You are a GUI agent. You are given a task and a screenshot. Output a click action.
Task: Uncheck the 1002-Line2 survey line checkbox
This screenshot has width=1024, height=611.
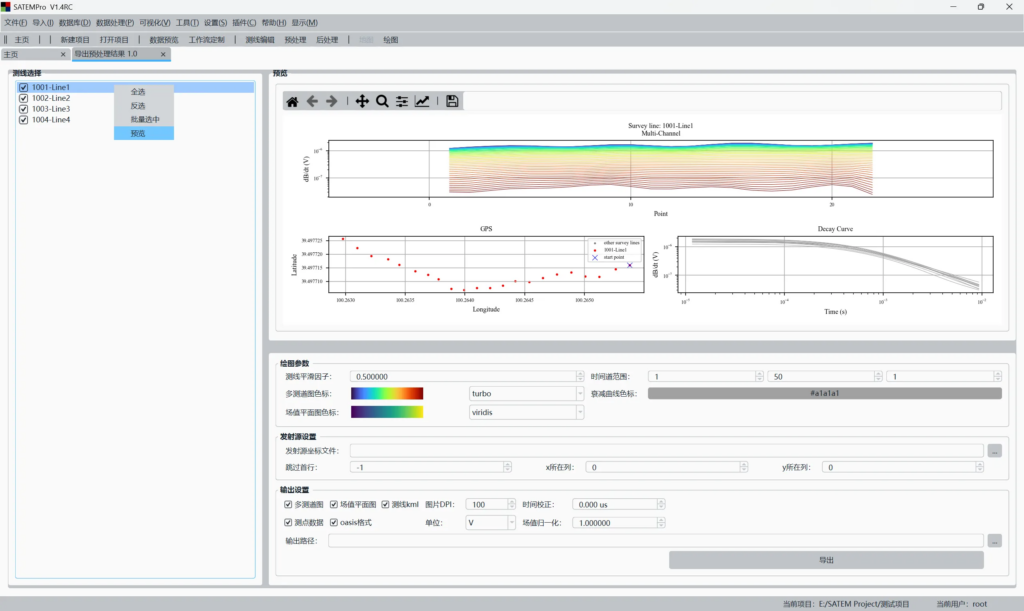click(24, 98)
